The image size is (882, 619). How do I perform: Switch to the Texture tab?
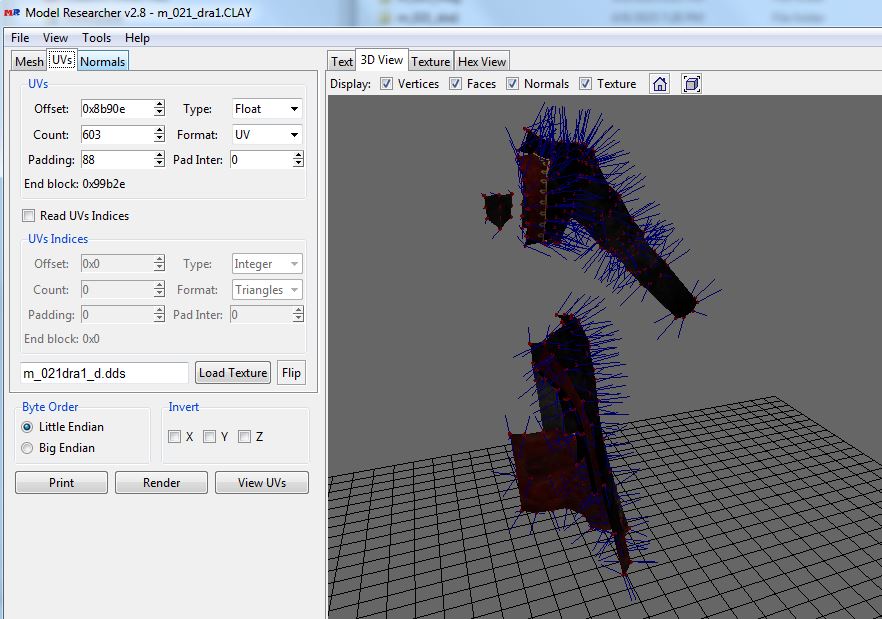(430, 61)
